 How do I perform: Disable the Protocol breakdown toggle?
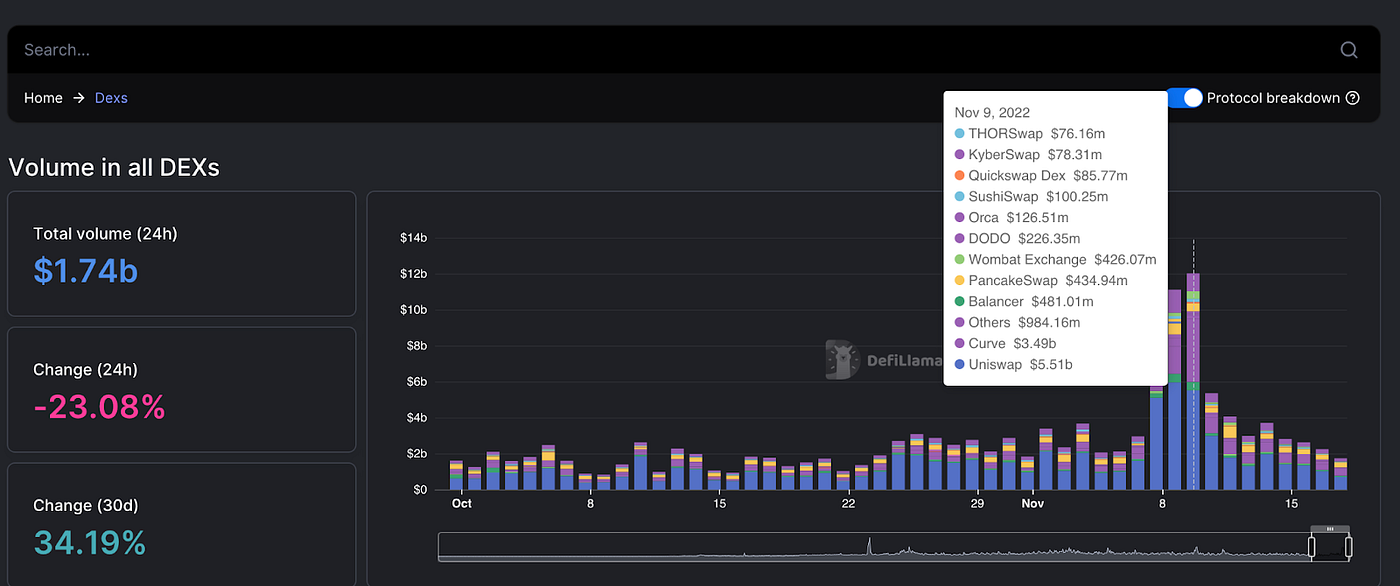click(1184, 97)
